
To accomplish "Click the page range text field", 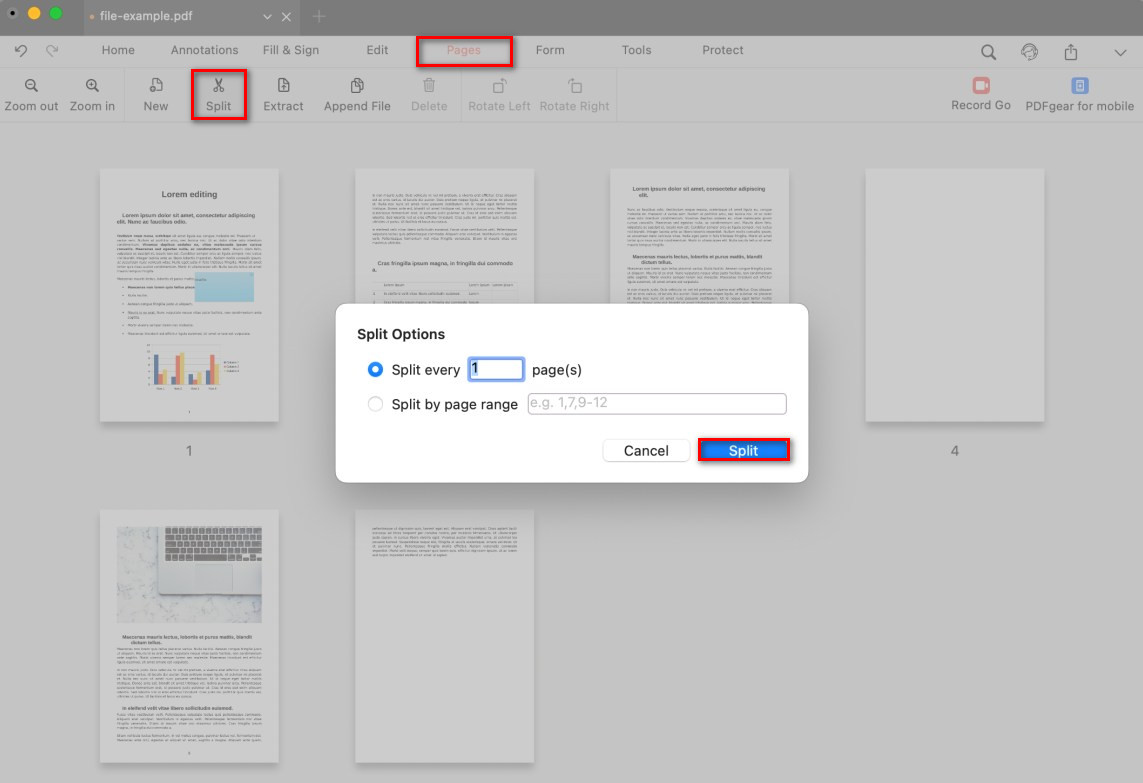I will point(657,404).
